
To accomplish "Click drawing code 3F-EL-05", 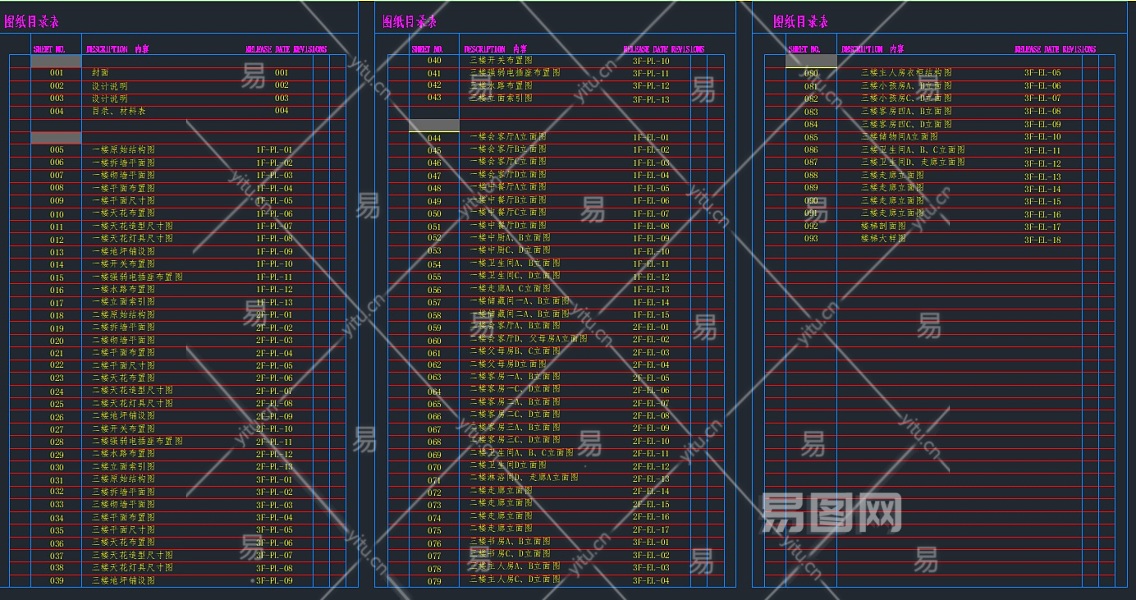I will [x=1043, y=73].
